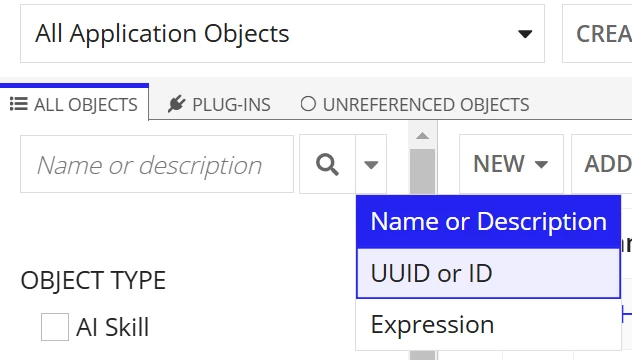Open the UNREFERENCED OBJECTS tab
The image size is (632, 360).
415,104
